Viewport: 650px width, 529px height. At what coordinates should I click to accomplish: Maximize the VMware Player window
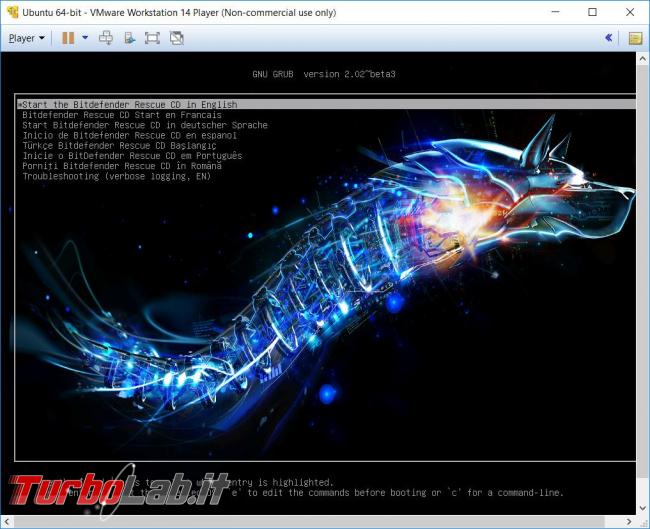pos(593,12)
